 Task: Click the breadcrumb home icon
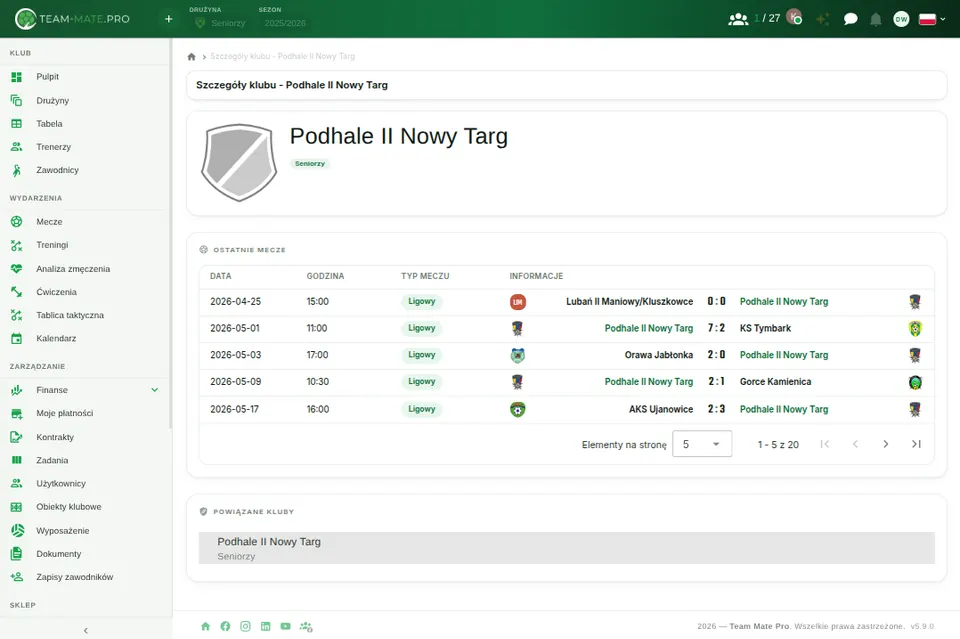point(192,56)
